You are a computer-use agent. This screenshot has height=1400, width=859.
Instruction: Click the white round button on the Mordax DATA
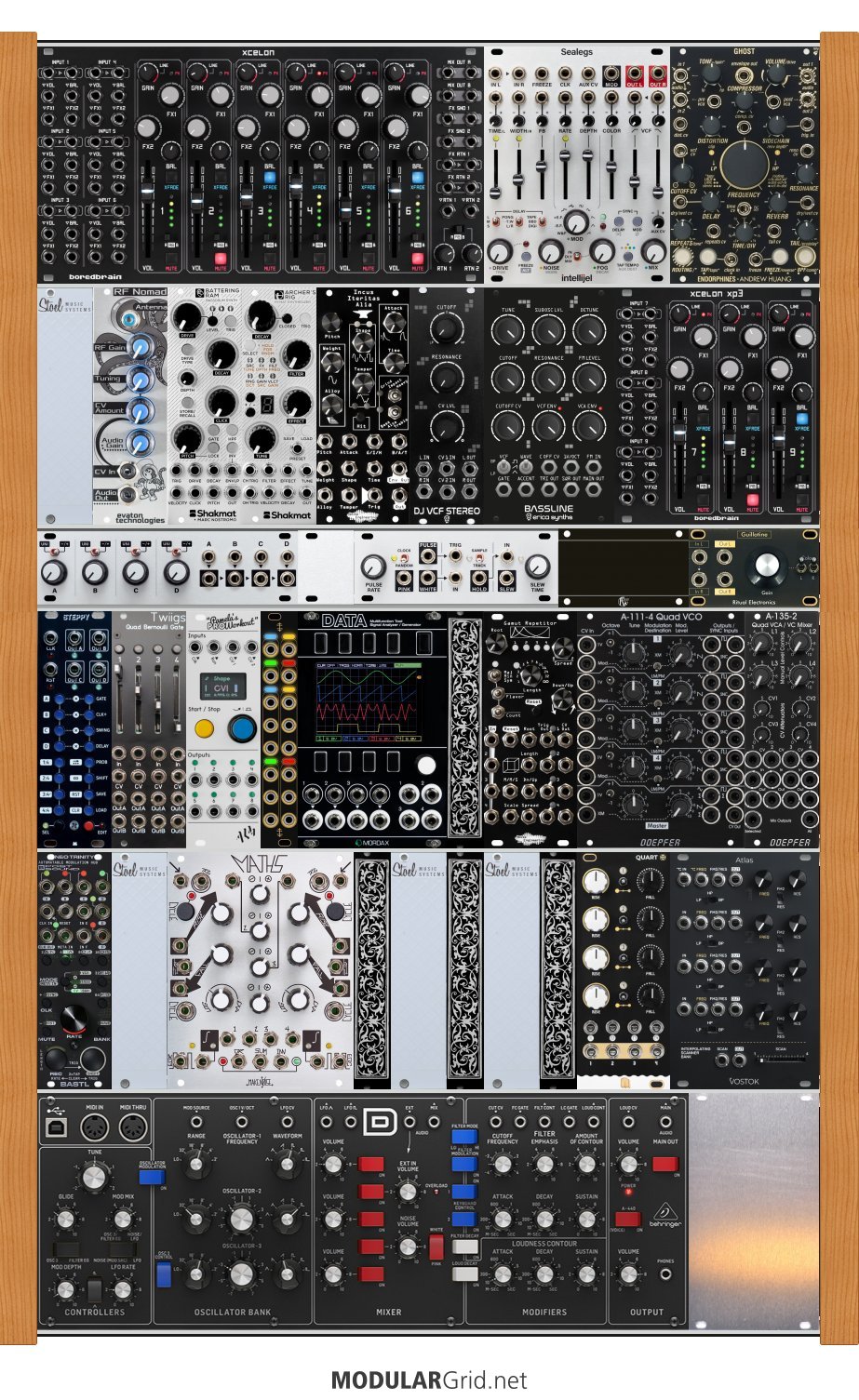(425, 766)
